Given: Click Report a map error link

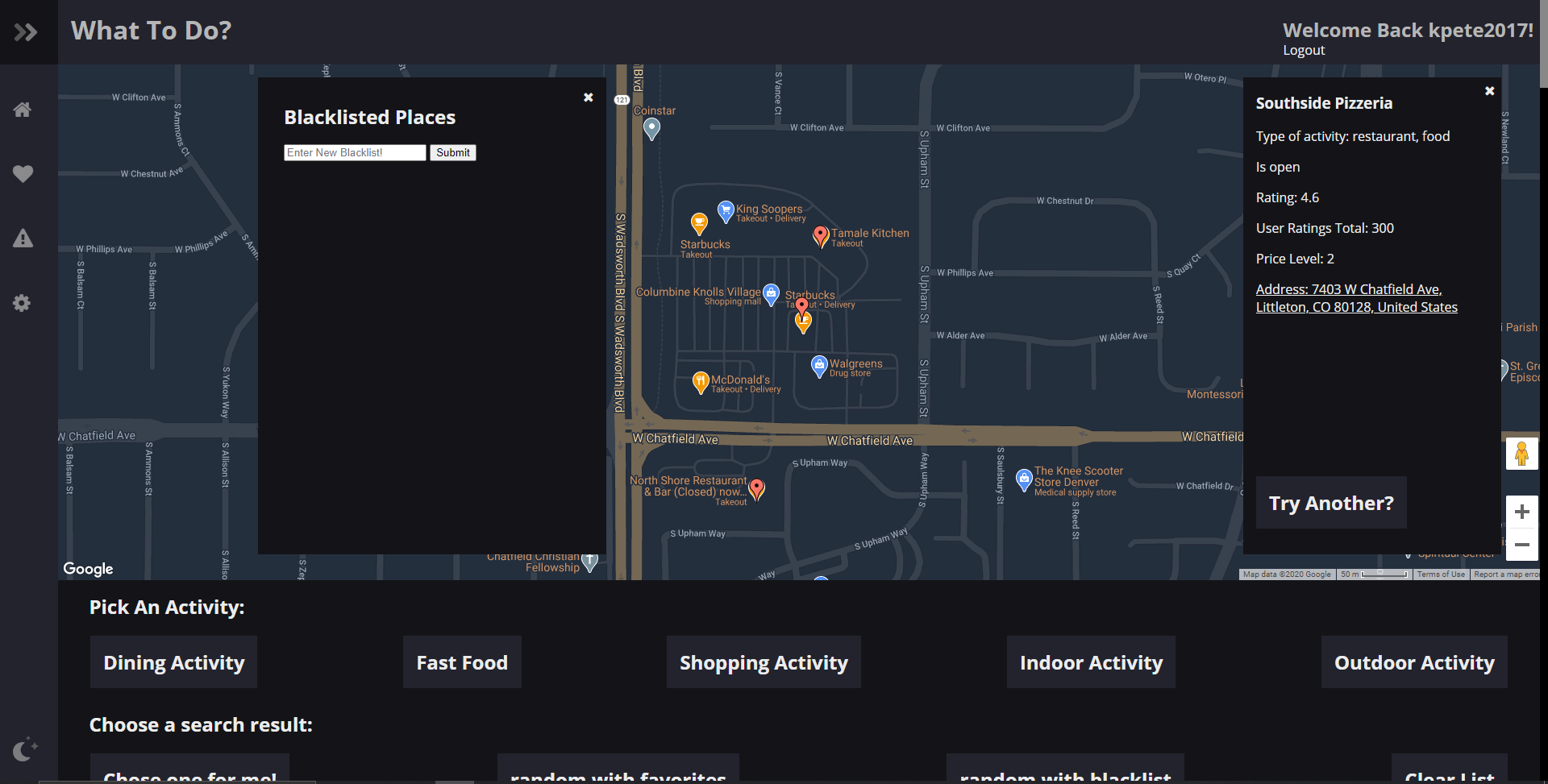Looking at the screenshot, I should (x=1505, y=575).
